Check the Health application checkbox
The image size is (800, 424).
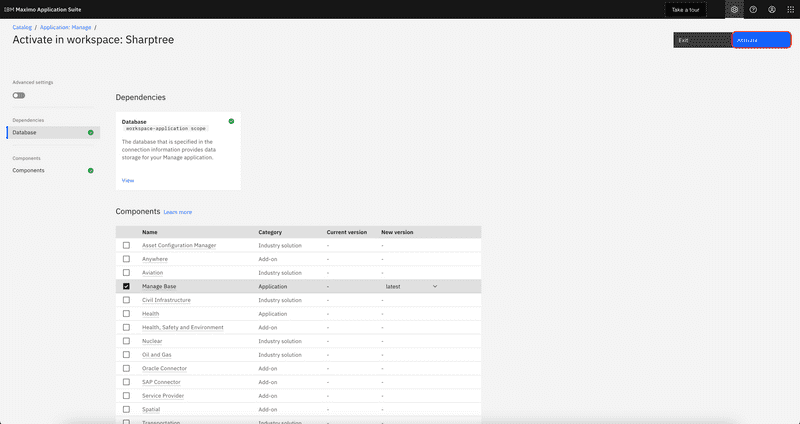pos(126,314)
